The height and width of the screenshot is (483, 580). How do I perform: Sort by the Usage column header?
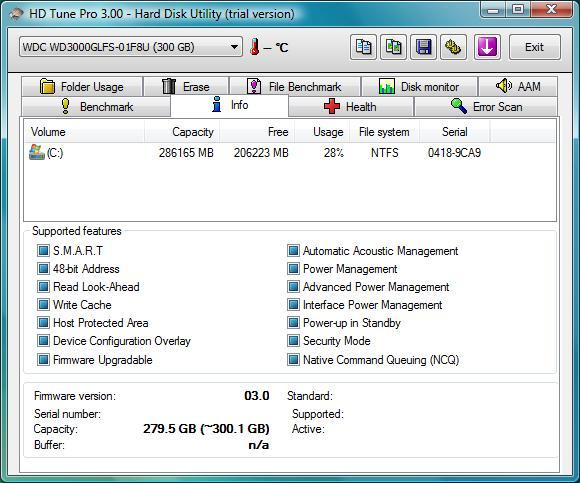(322, 132)
